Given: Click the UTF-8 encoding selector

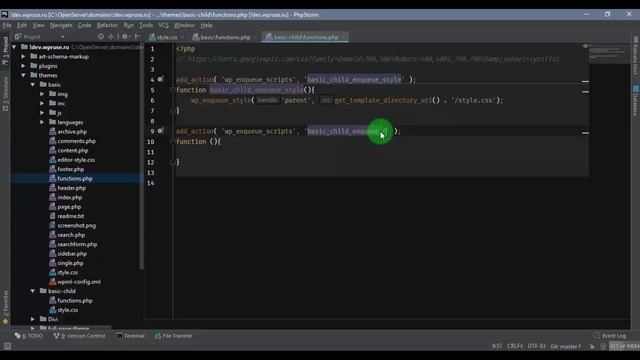Looking at the screenshot, I should [536, 346].
